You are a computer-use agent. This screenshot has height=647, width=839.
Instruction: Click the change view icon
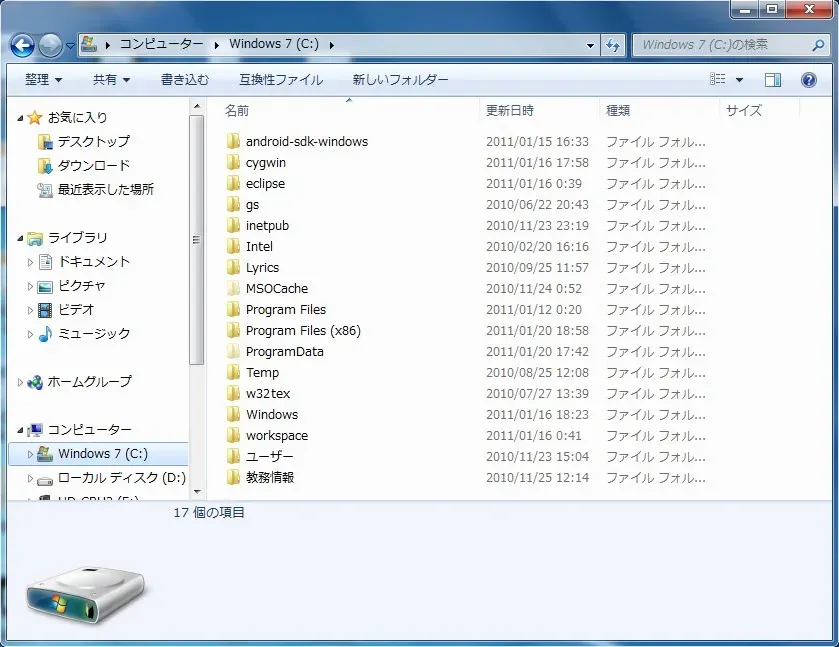point(717,80)
